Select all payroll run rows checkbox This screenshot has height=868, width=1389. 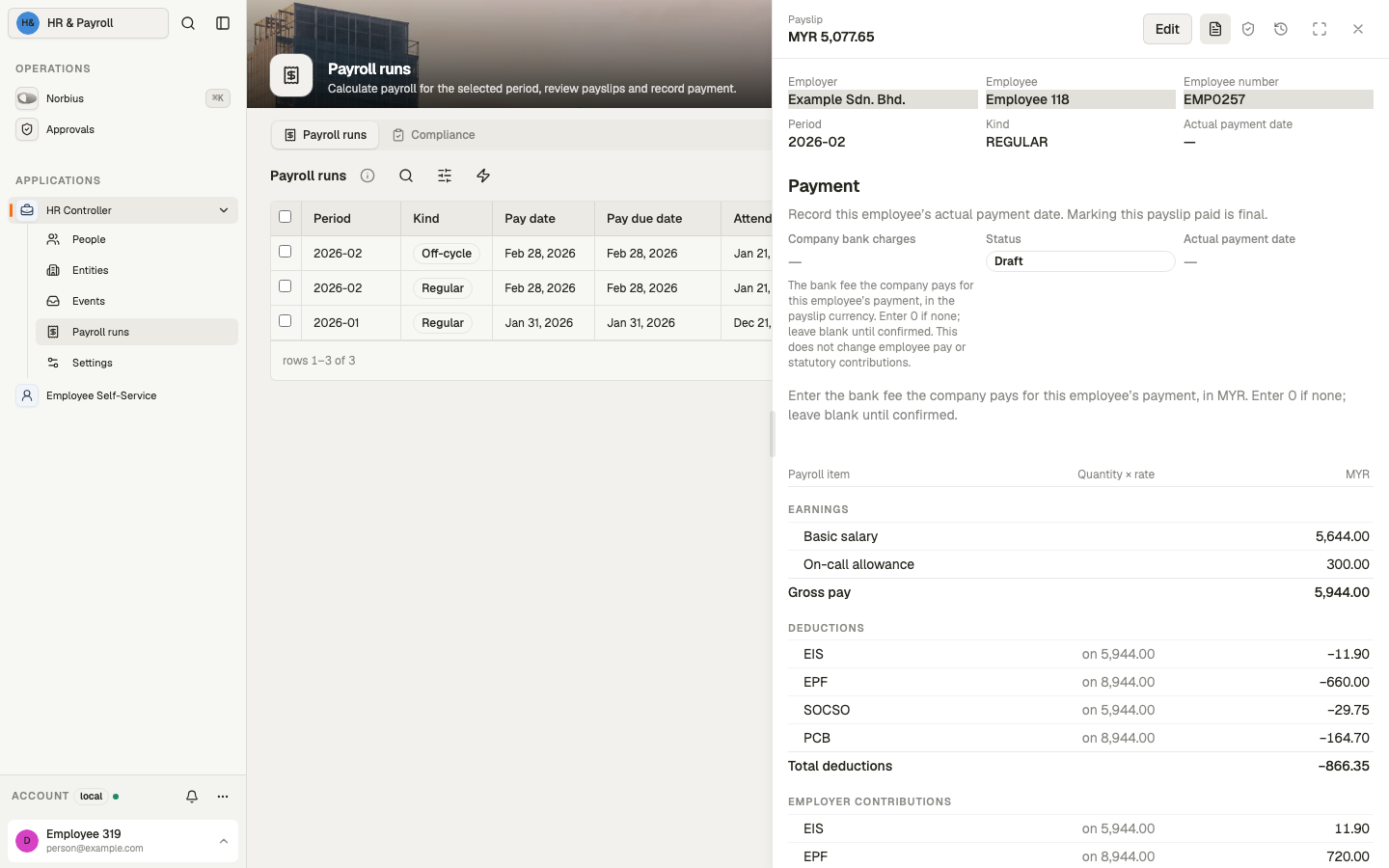pos(285,217)
